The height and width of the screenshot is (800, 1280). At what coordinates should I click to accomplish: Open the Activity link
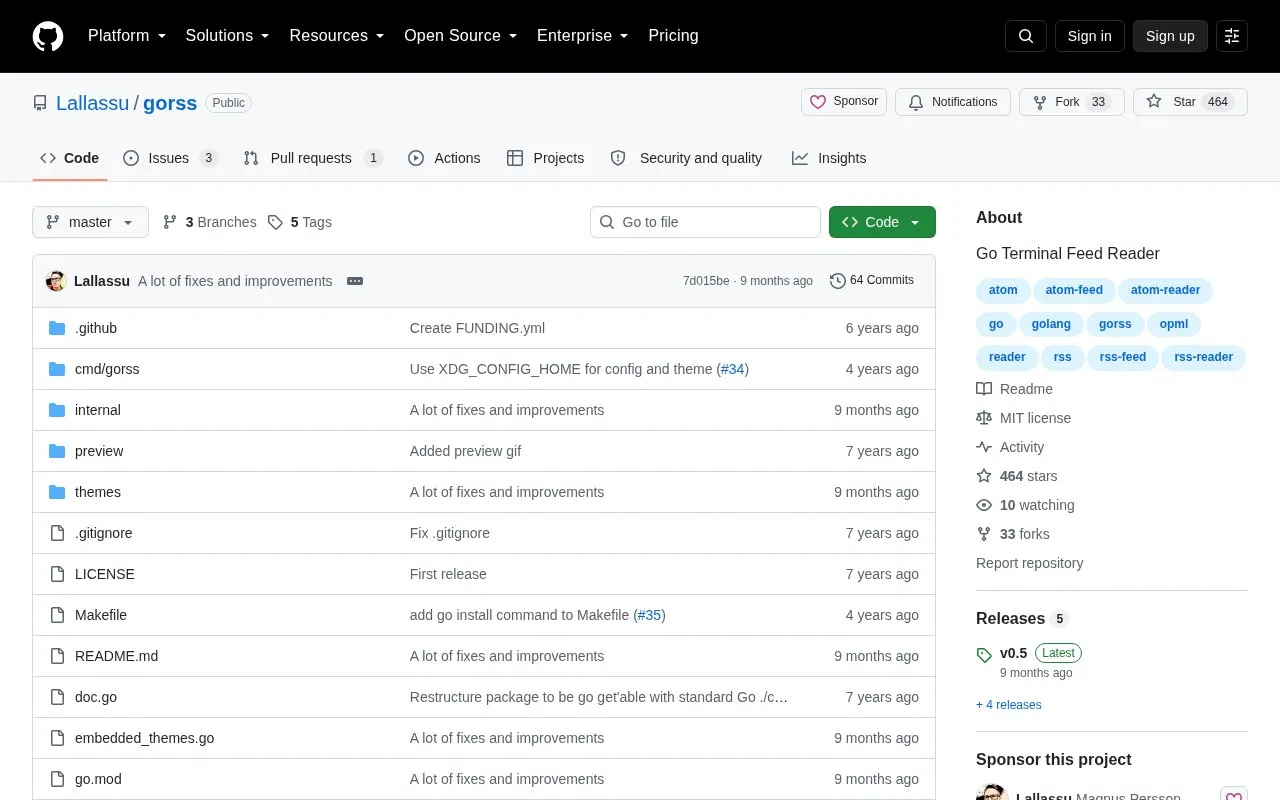tap(1010, 447)
